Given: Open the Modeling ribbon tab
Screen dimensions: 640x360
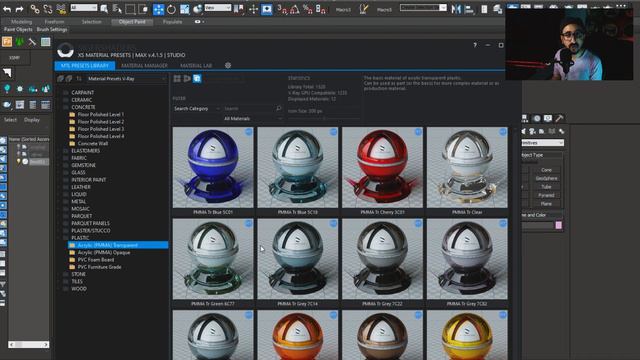Looking at the screenshot, I should point(21,22).
